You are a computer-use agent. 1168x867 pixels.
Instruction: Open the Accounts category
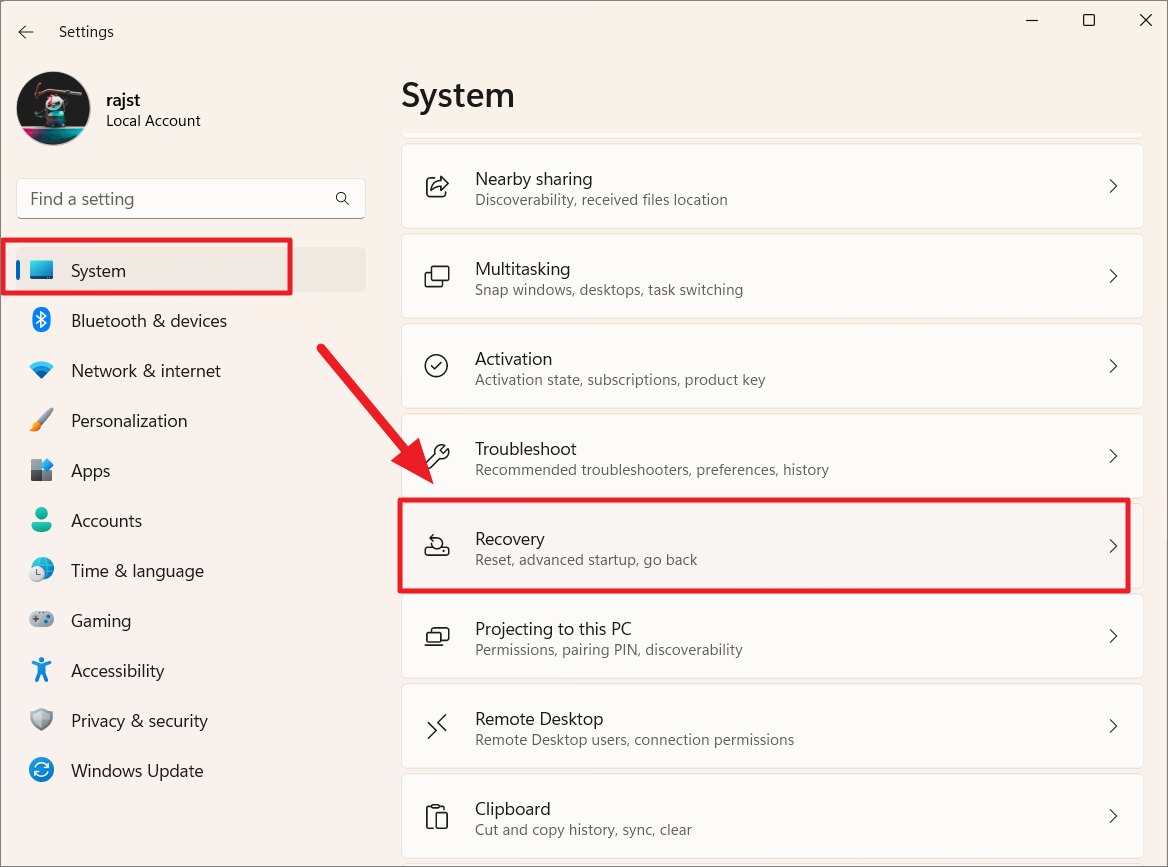(107, 521)
